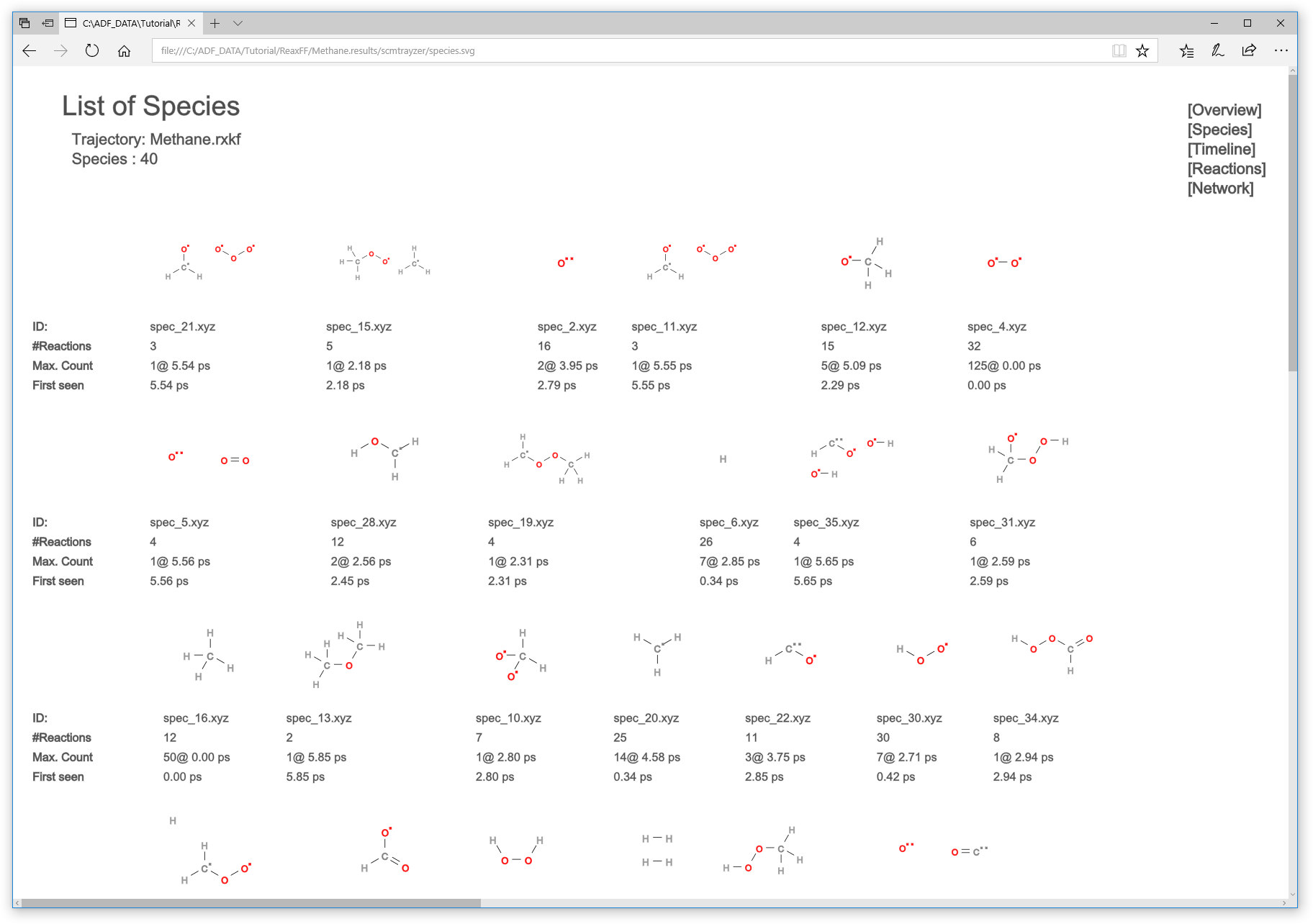Click '50@ 0.00 ps' max count value
Screen dimensions: 1313x924
click(x=197, y=757)
